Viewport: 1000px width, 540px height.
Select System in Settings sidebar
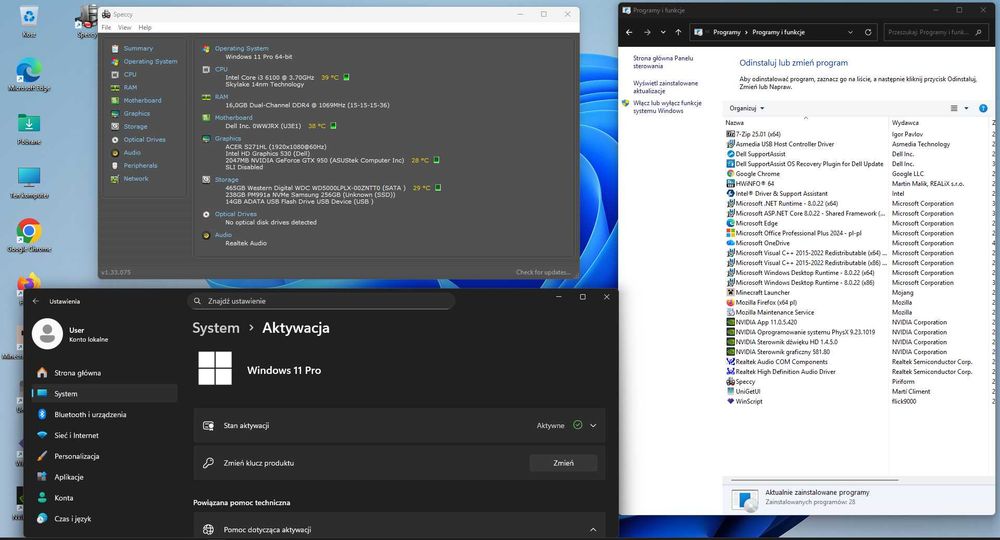[x=104, y=394]
